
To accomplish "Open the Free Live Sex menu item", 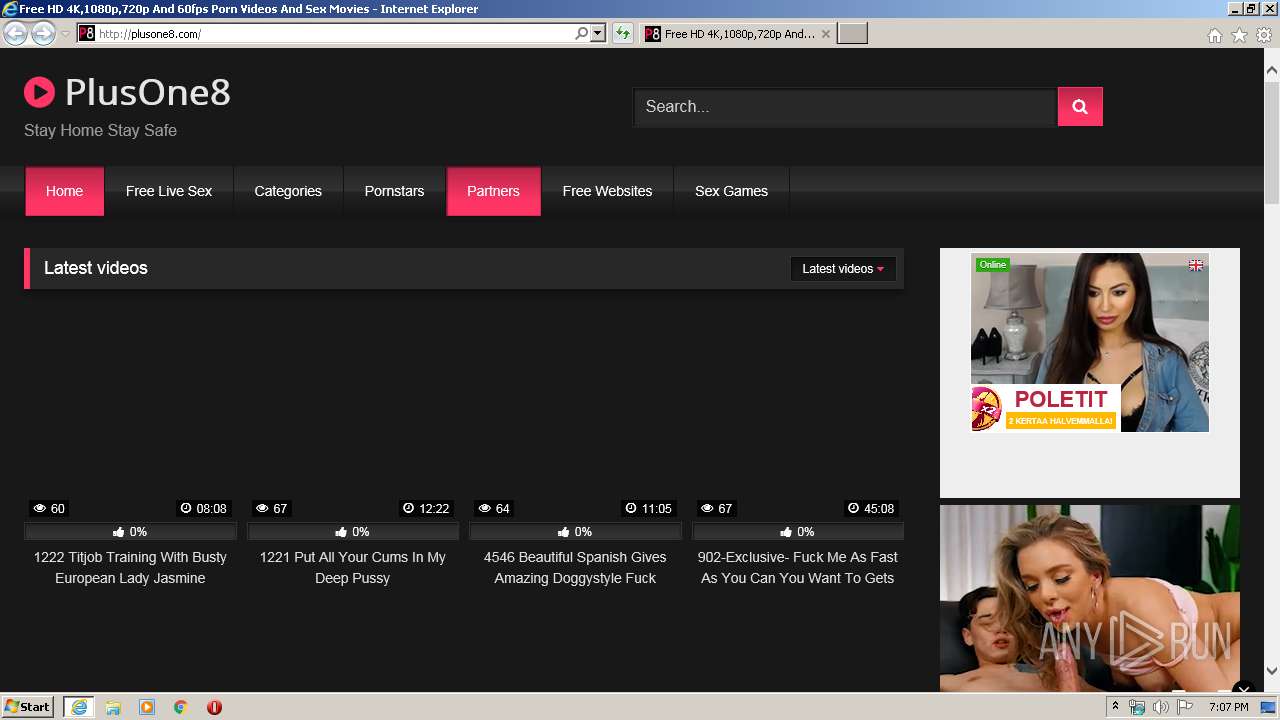I will [169, 191].
